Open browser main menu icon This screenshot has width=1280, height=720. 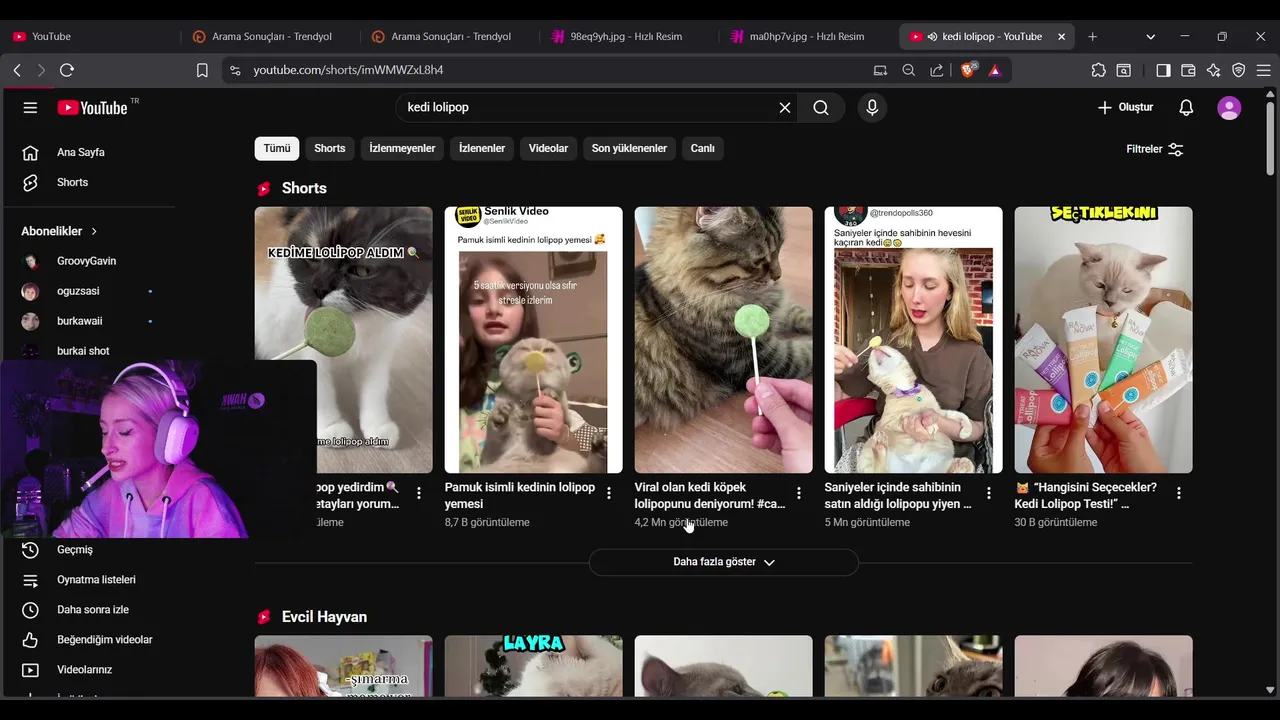click(x=1264, y=70)
